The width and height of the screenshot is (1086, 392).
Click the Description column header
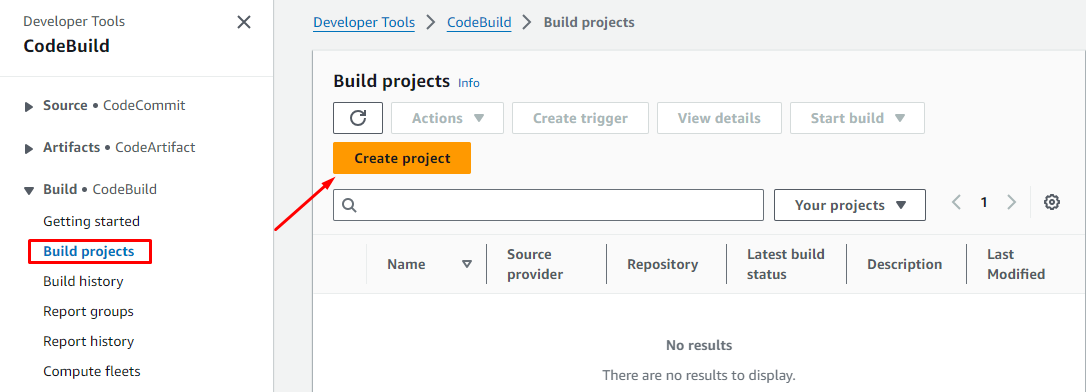click(905, 264)
